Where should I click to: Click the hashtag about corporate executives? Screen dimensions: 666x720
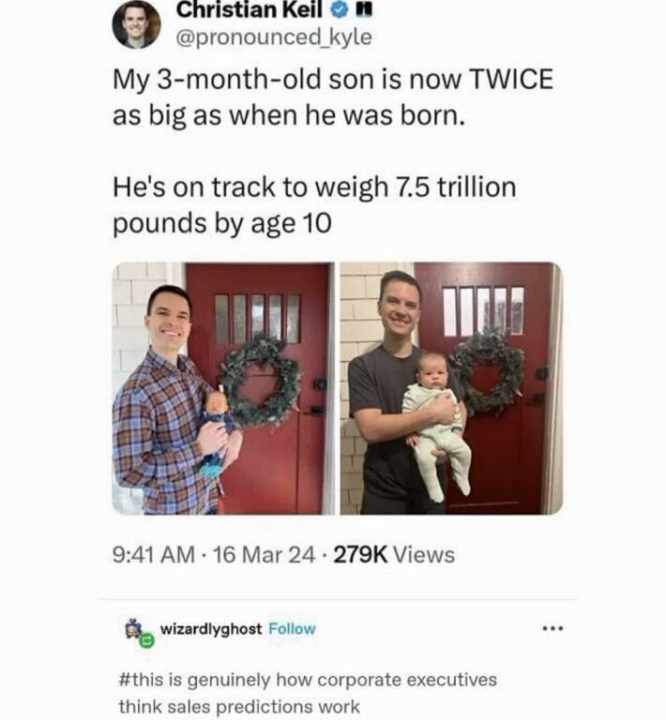coord(308,693)
